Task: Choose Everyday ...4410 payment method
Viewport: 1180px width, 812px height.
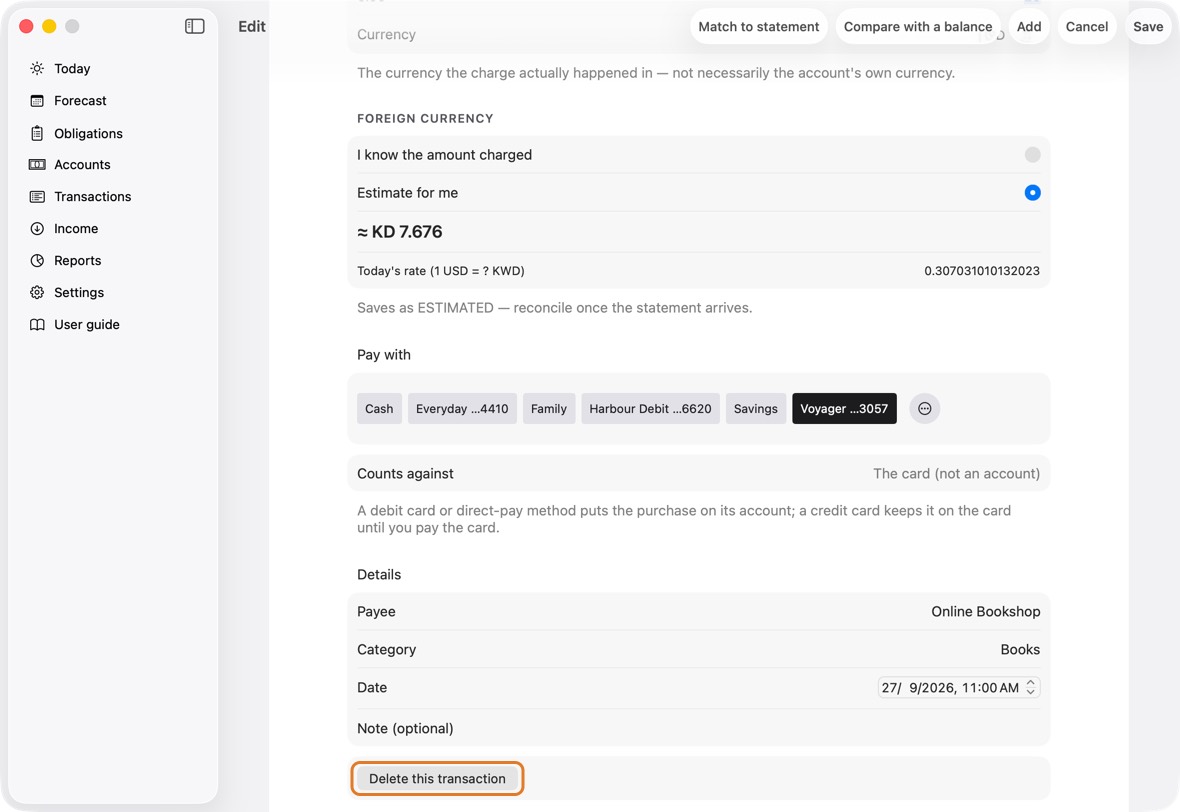Action: pos(462,409)
